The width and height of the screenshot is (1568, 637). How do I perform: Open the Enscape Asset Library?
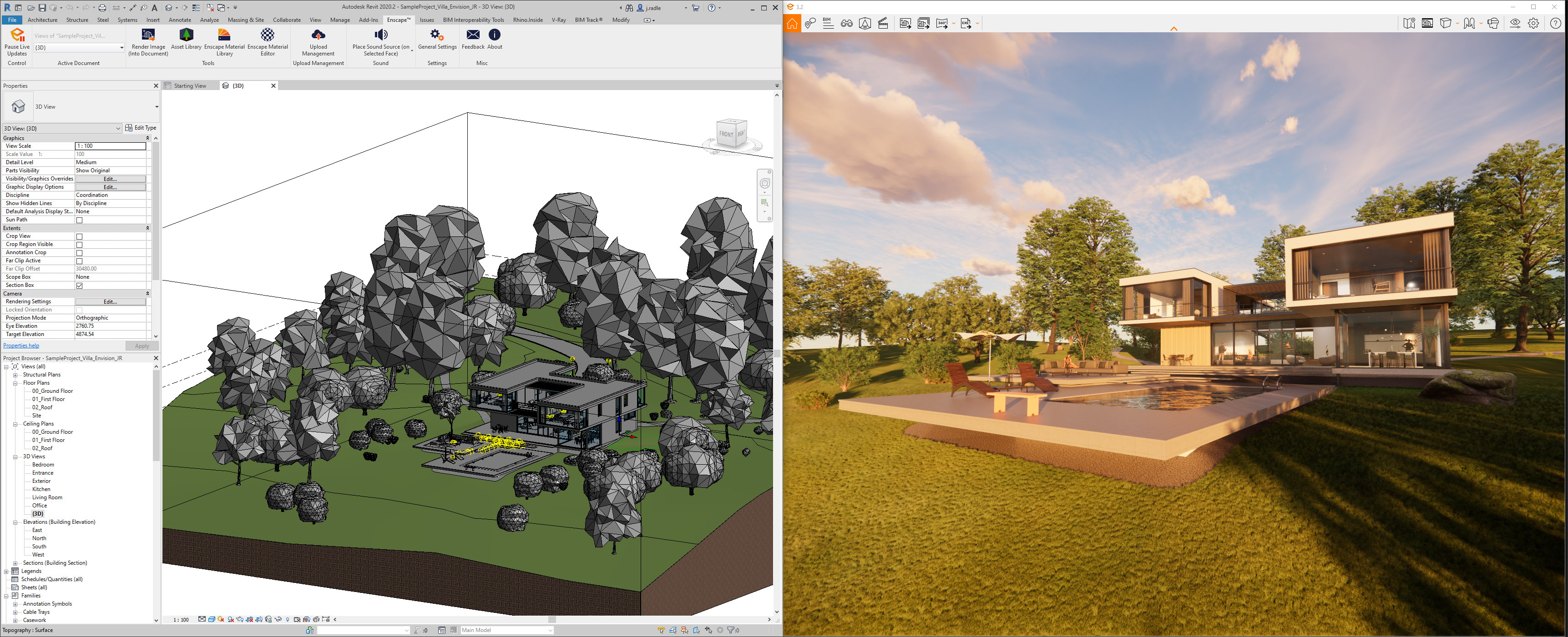coord(186,35)
